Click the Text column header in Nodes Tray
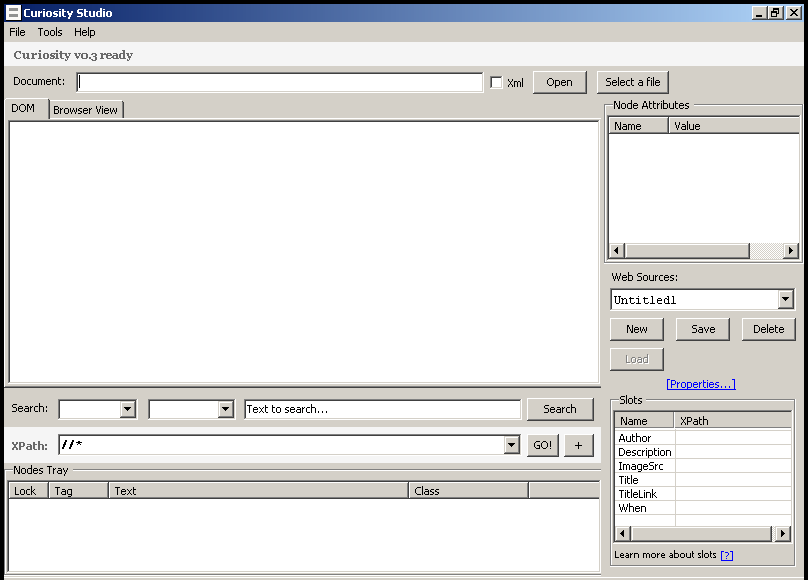 coord(259,491)
